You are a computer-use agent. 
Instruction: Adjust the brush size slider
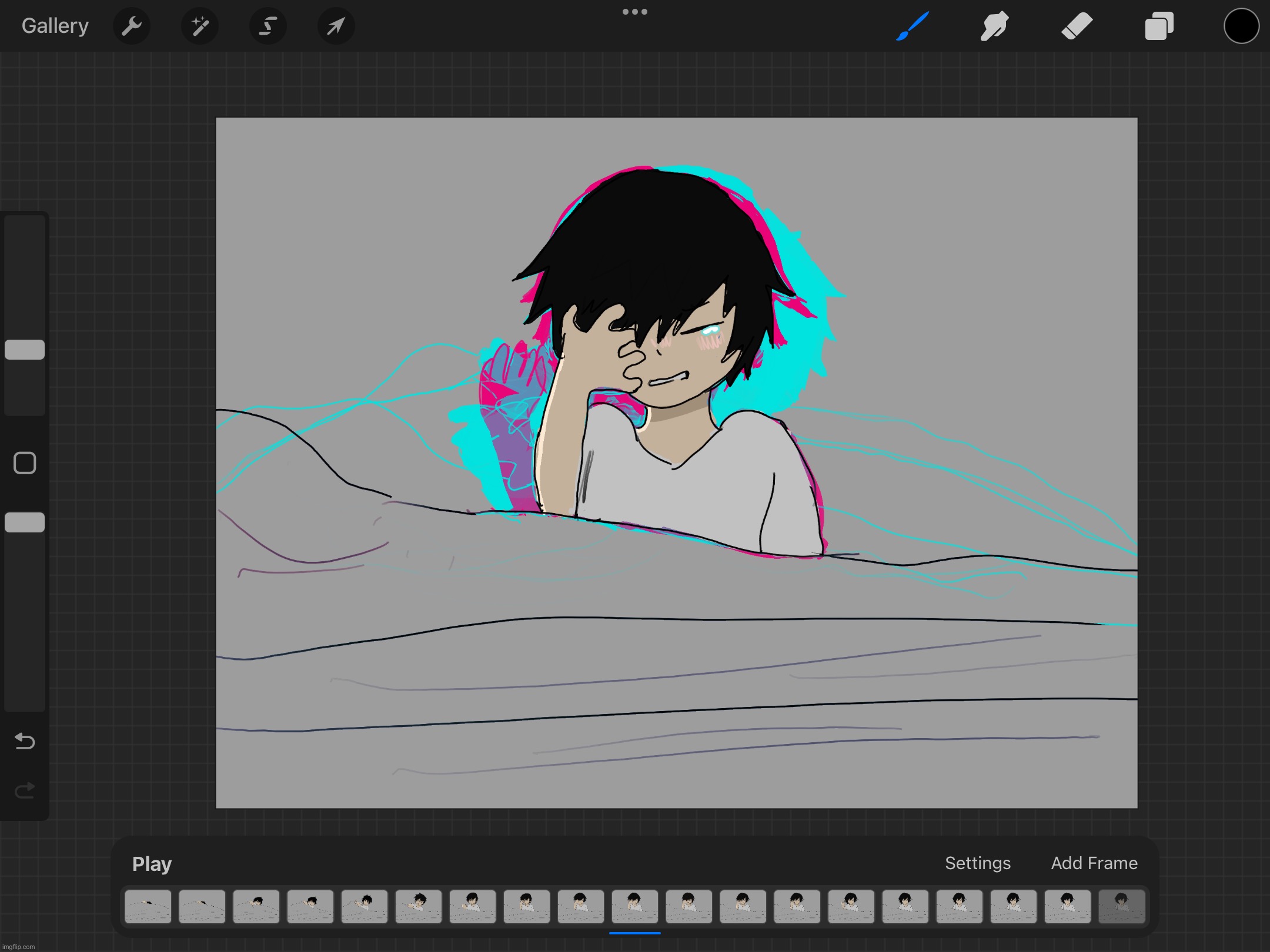coord(24,349)
